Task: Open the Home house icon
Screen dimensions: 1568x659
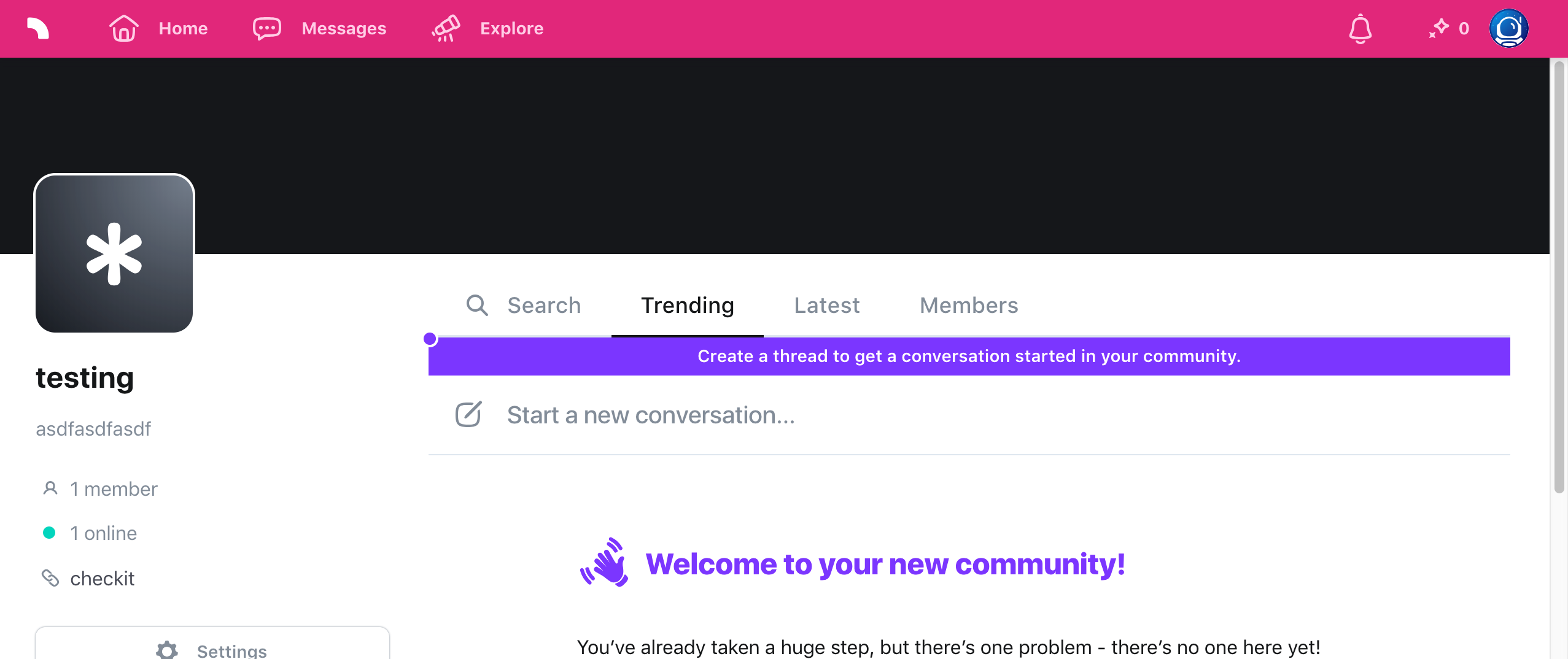Action: [124, 28]
